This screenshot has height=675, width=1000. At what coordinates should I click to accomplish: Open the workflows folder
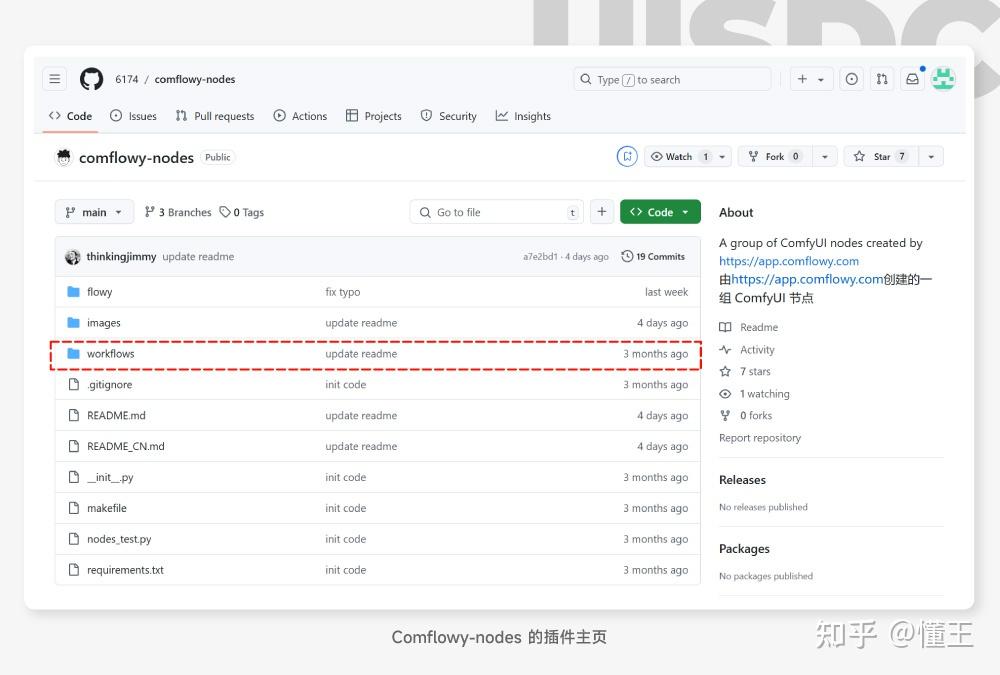pos(110,353)
